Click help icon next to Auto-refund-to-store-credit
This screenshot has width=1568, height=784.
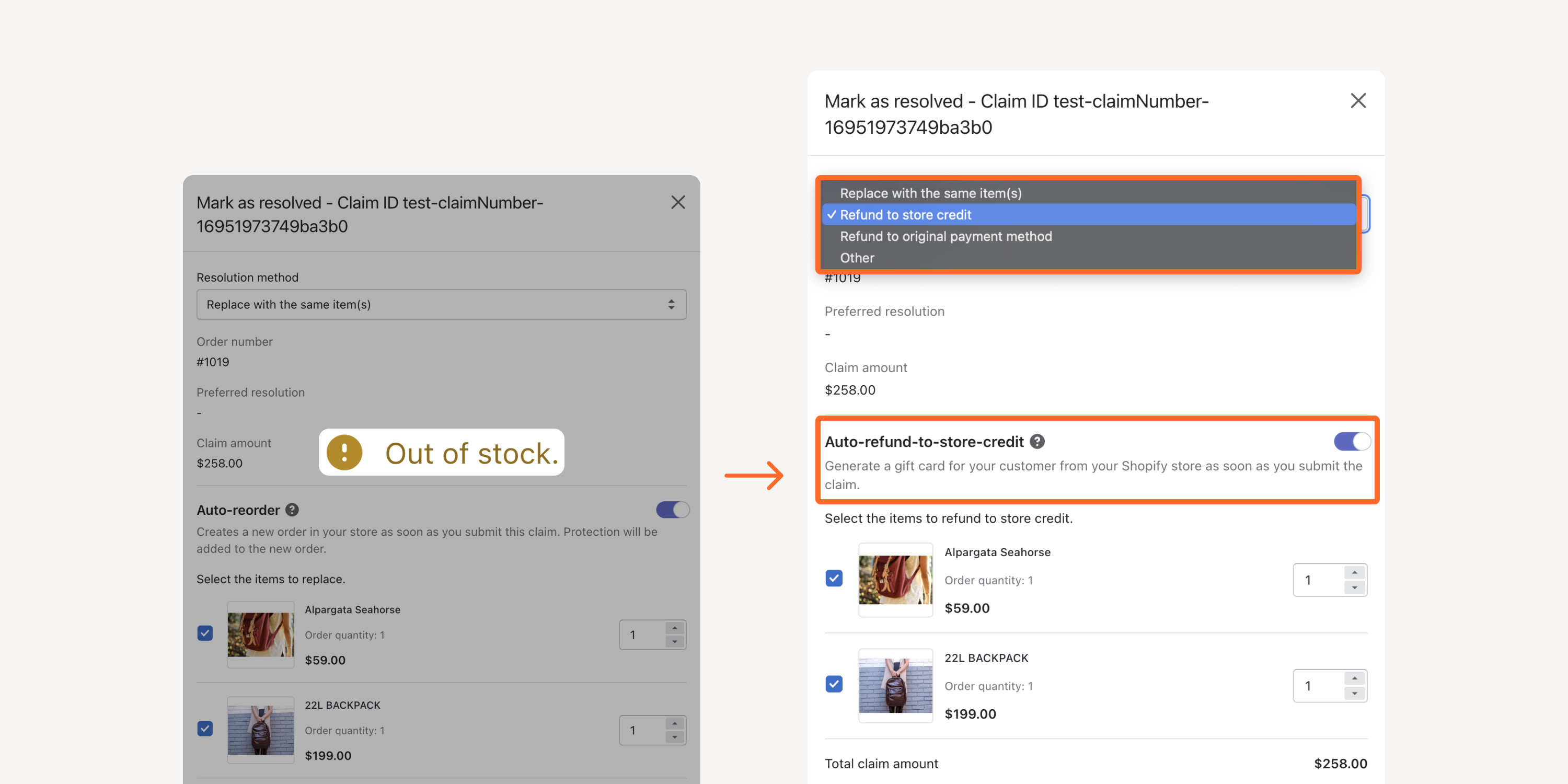(1037, 441)
